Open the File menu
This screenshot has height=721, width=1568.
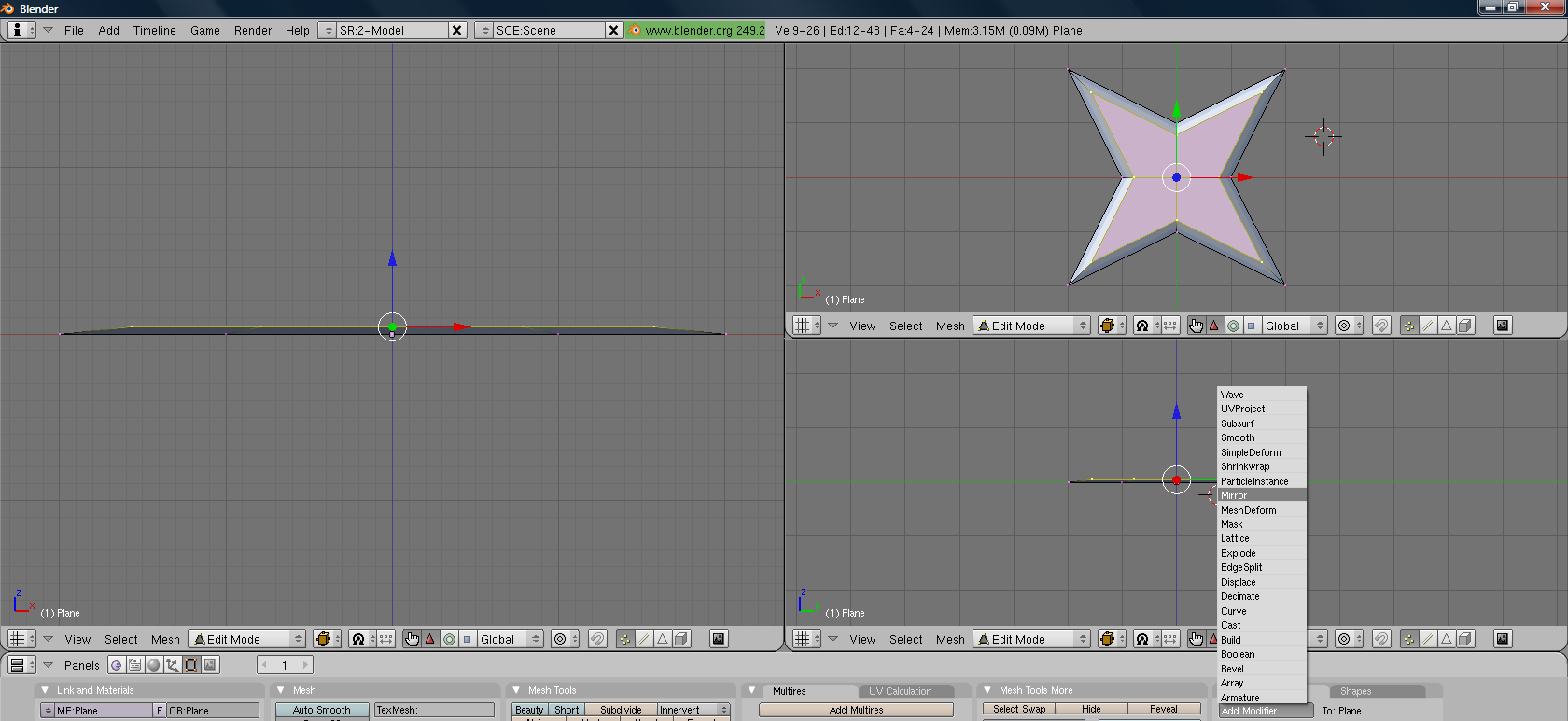[74, 30]
